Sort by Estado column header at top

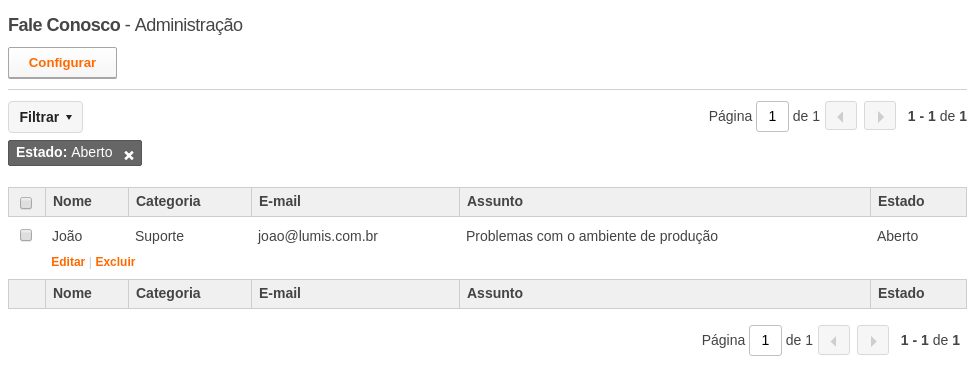click(901, 202)
